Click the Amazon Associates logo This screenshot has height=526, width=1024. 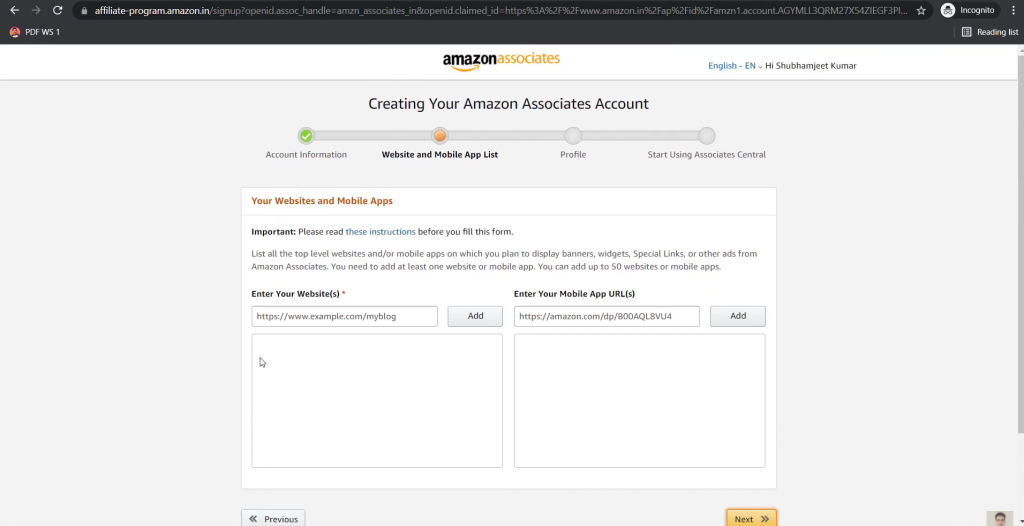pos(501,61)
